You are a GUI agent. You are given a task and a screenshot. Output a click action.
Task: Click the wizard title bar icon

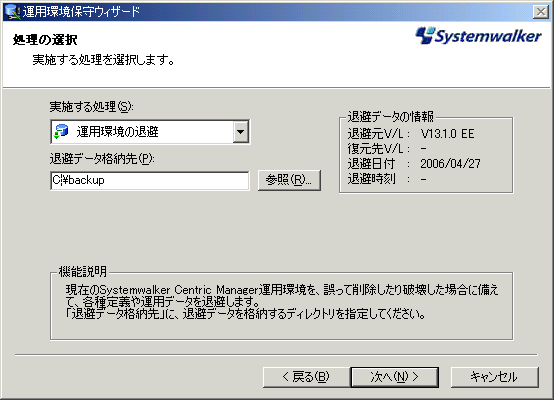13,12
